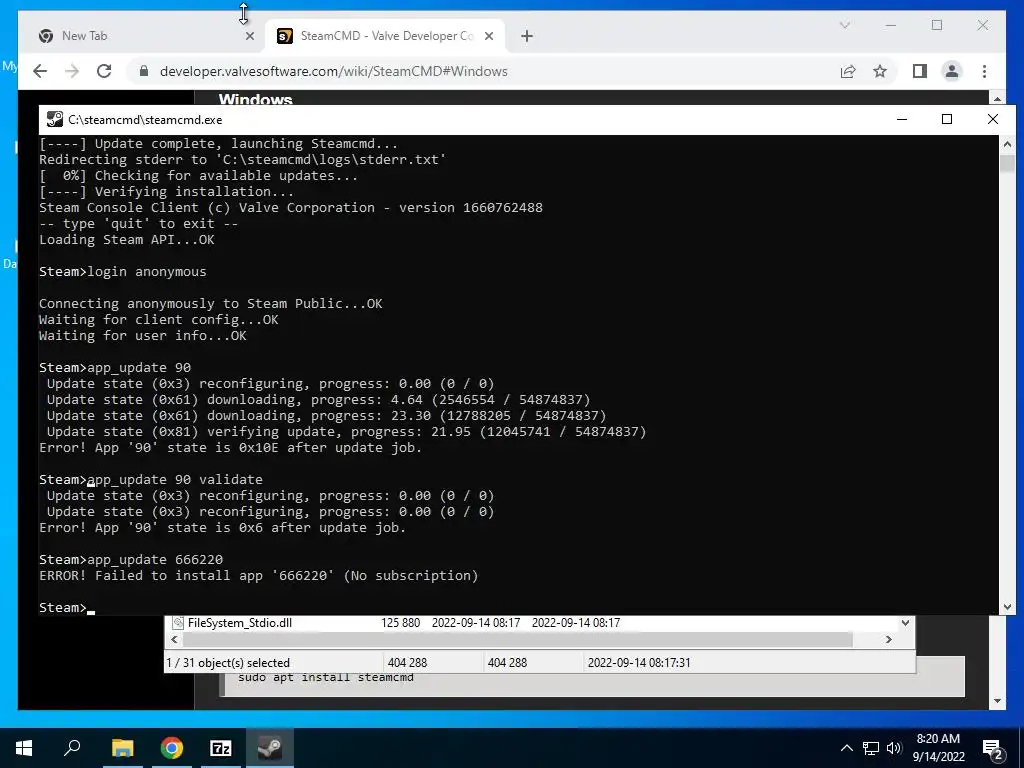
Task: Close the New Tab tab
Action: point(249,36)
